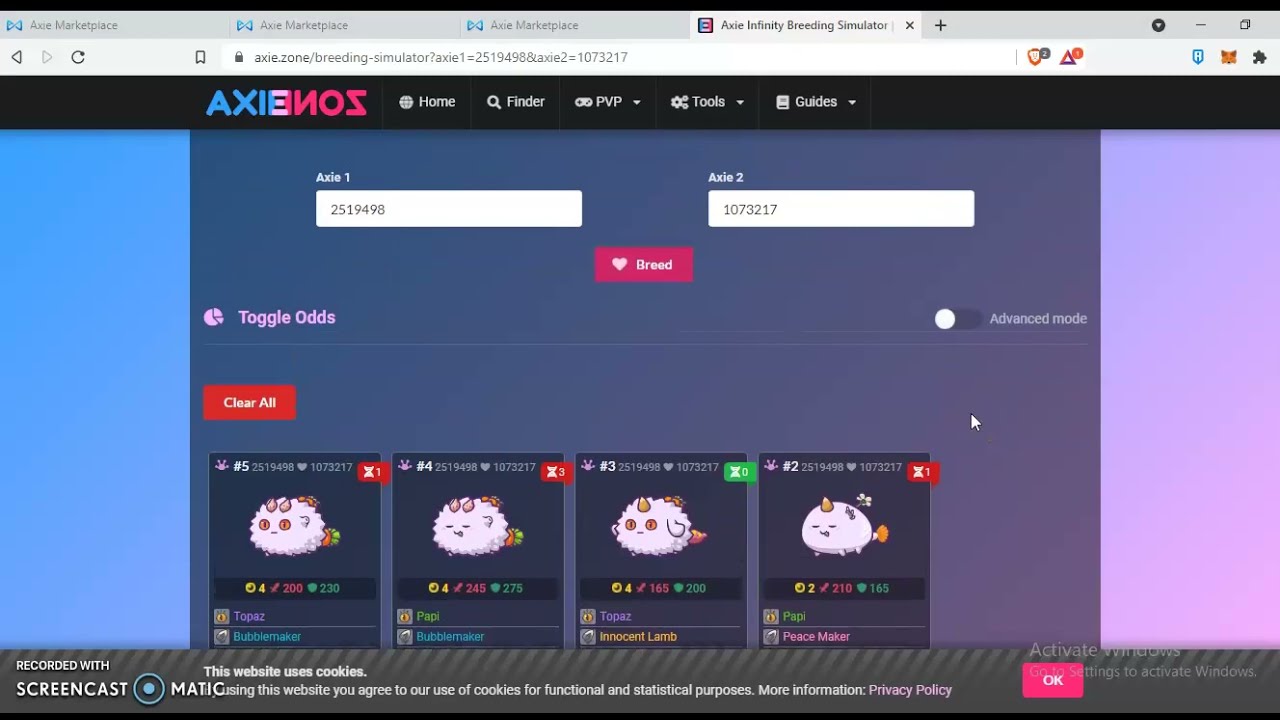Click the 4 / 200 / 230 stats row of axie #5
The image size is (1280, 720).
294,588
